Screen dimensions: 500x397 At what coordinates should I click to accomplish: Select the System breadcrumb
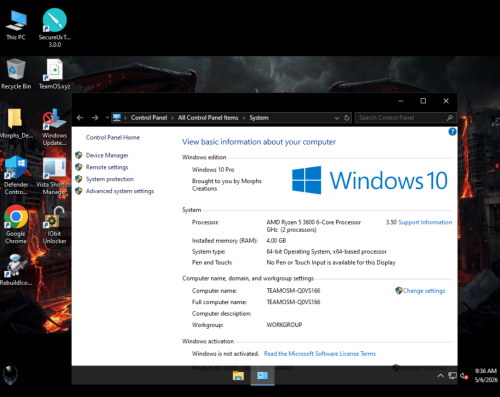[259, 118]
